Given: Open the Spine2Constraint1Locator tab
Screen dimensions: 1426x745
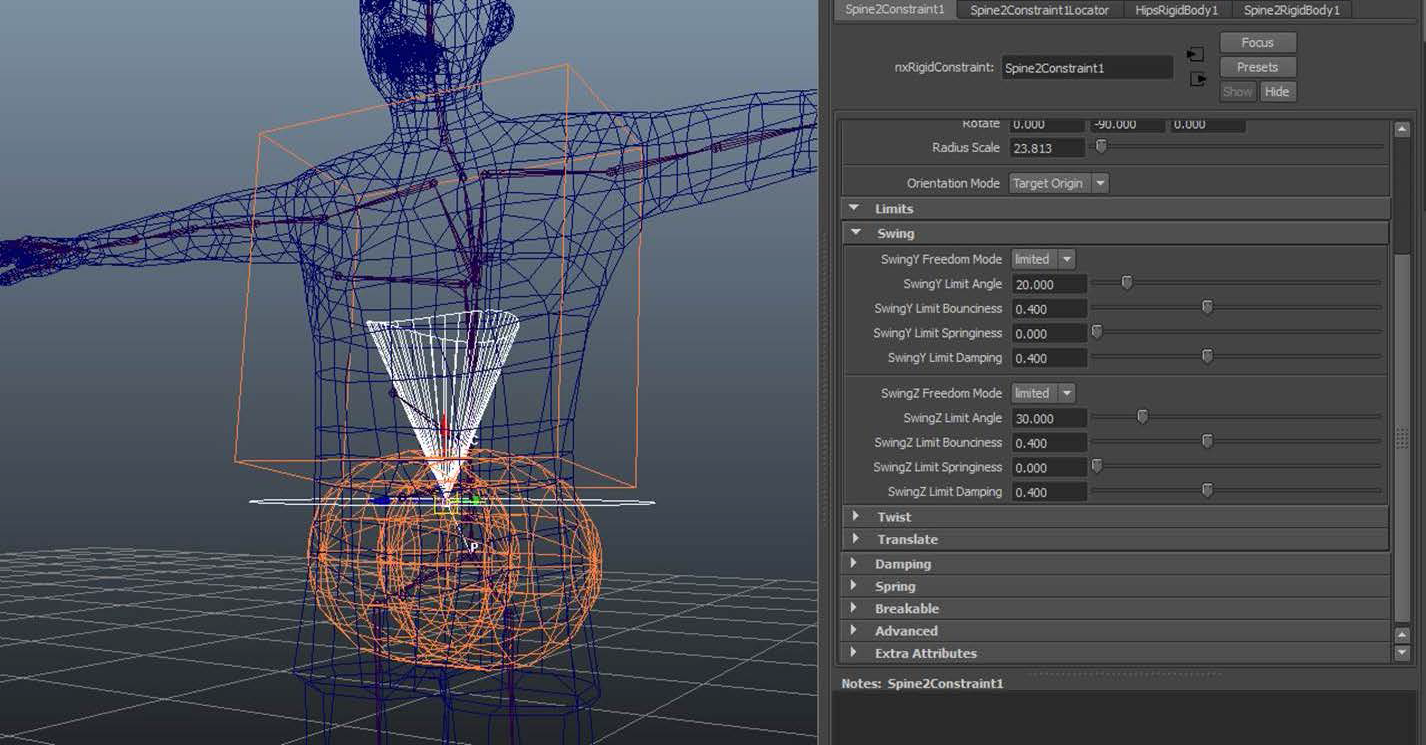Looking at the screenshot, I should coord(1039,10).
